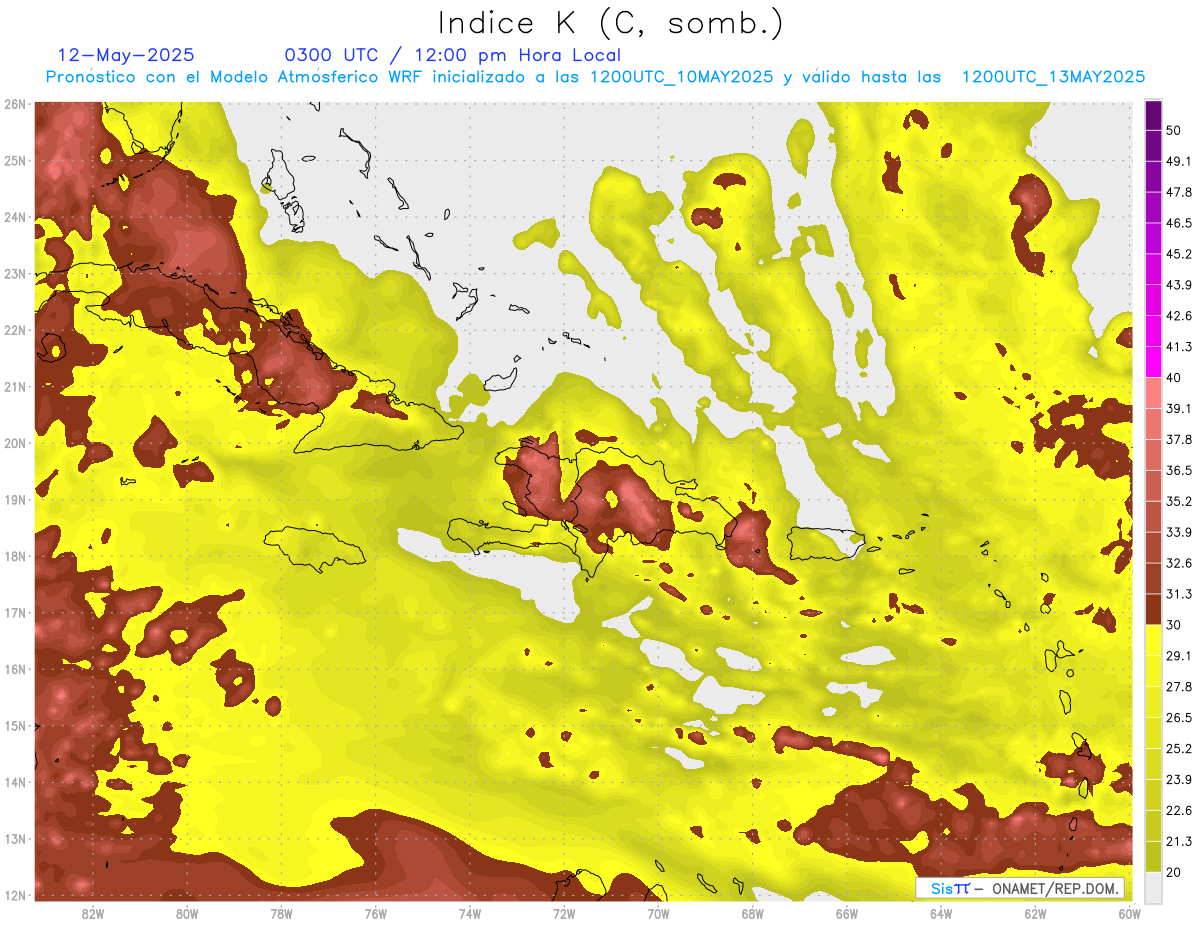This screenshot has width=1200, height=927.
Task: Click the longitude label "76W"
Action: (376, 914)
